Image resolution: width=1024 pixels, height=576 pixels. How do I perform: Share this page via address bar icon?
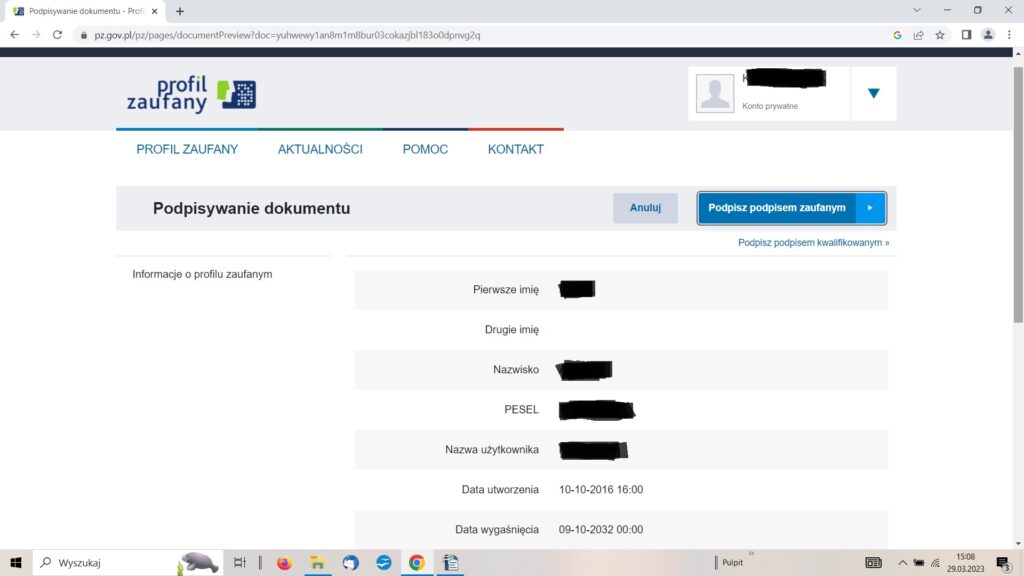[918, 35]
